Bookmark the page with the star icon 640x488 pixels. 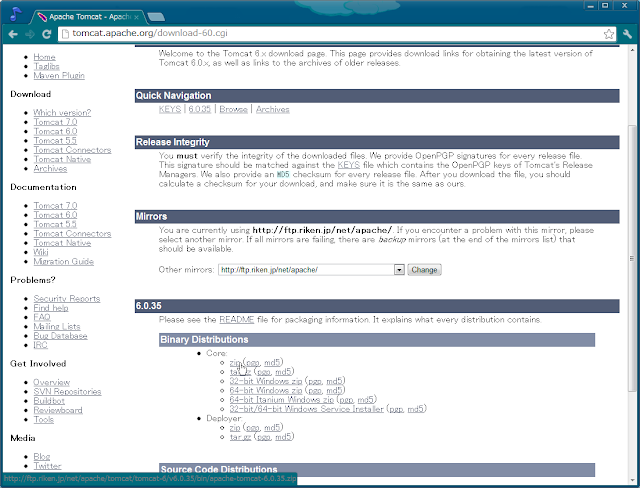pyautogui.click(x=609, y=34)
